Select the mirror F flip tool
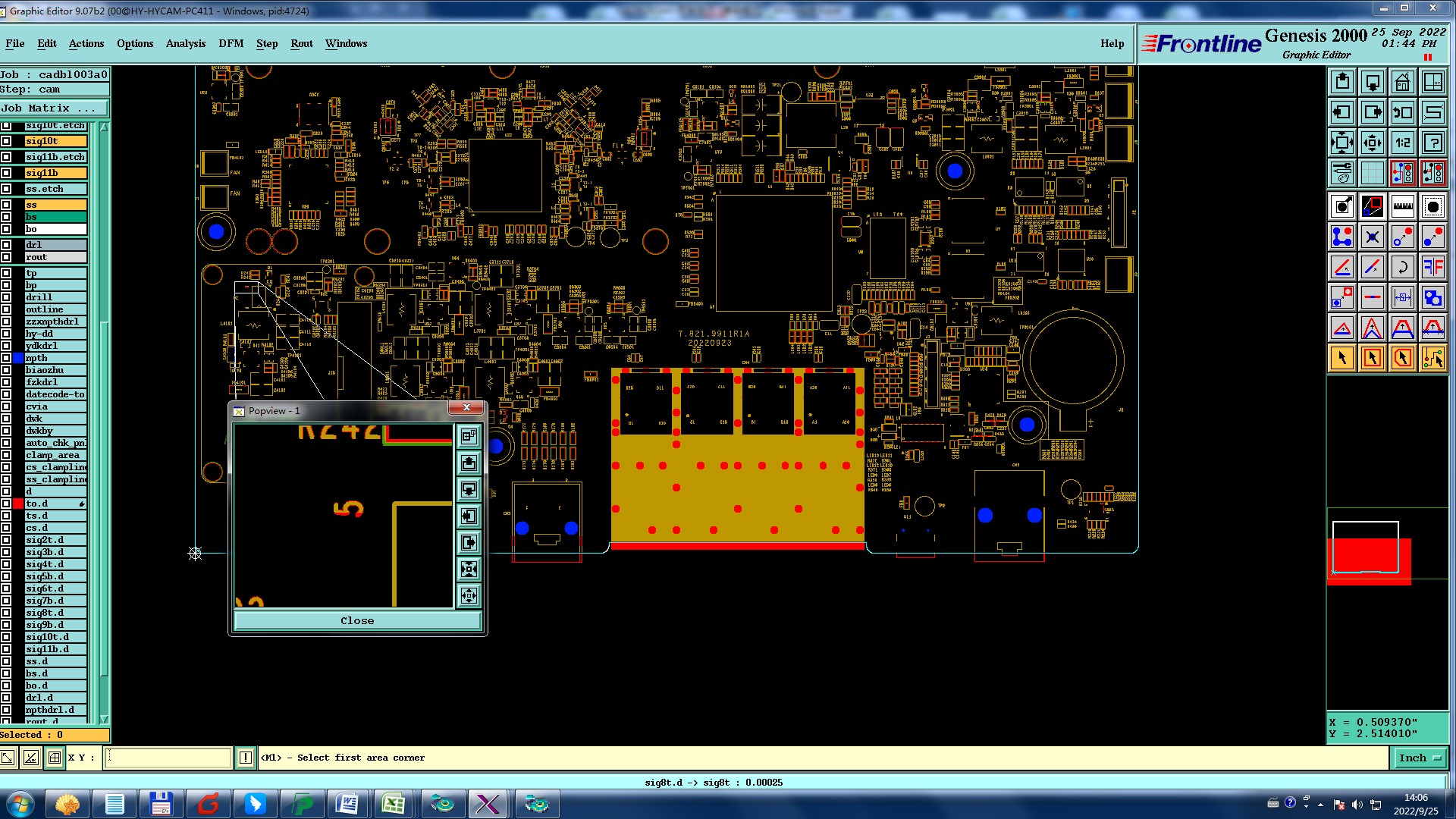This screenshot has width=1456, height=819. pos(1432,267)
